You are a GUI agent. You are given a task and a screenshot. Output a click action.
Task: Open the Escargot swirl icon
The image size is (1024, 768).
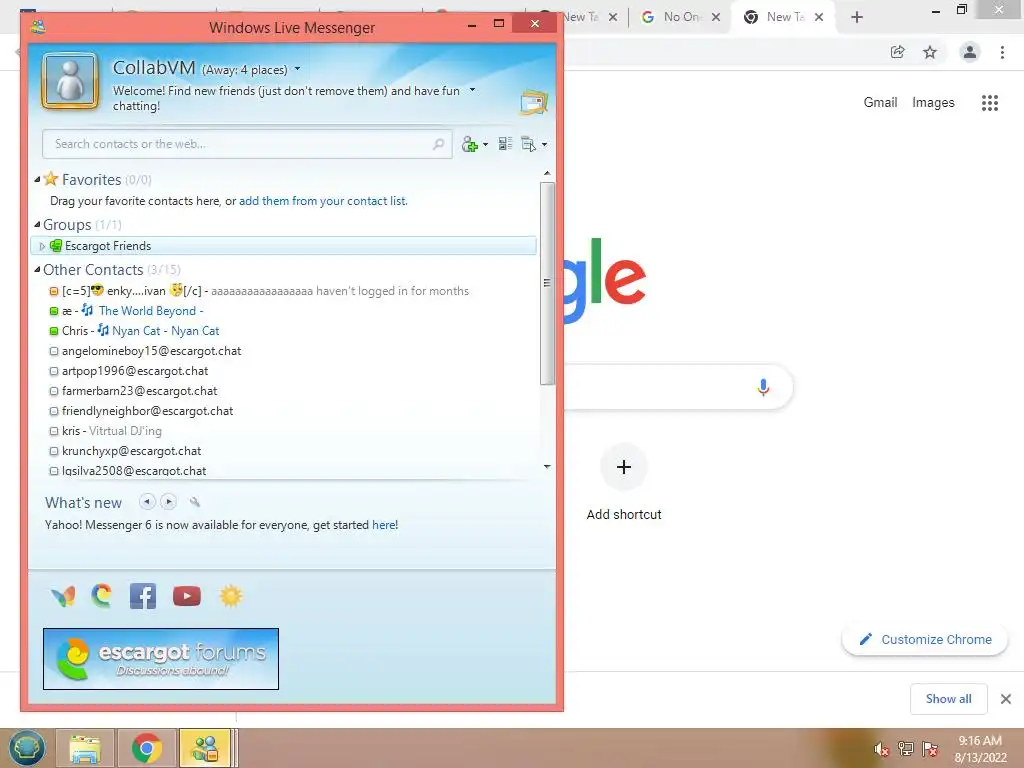[x=102, y=596]
